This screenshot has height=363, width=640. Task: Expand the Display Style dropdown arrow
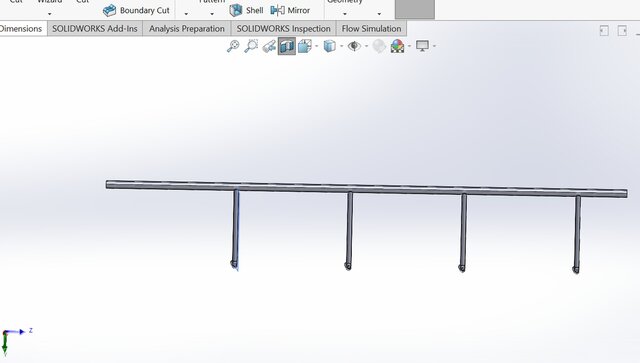342,46
